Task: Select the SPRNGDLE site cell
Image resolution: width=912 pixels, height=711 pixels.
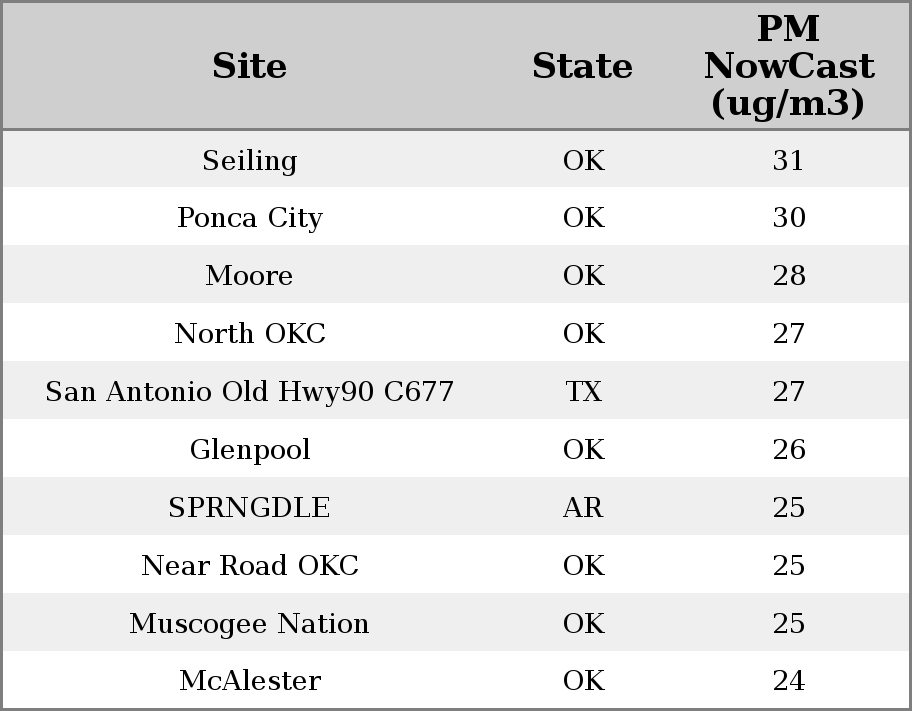Action: click(249, 507)
